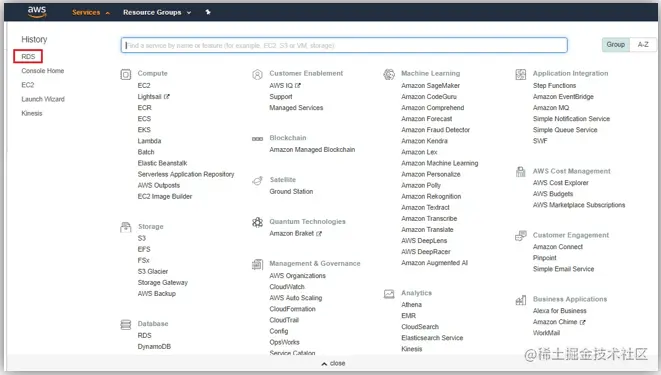
Task: Open RDS from History
Action: click(x=28, y=56)
